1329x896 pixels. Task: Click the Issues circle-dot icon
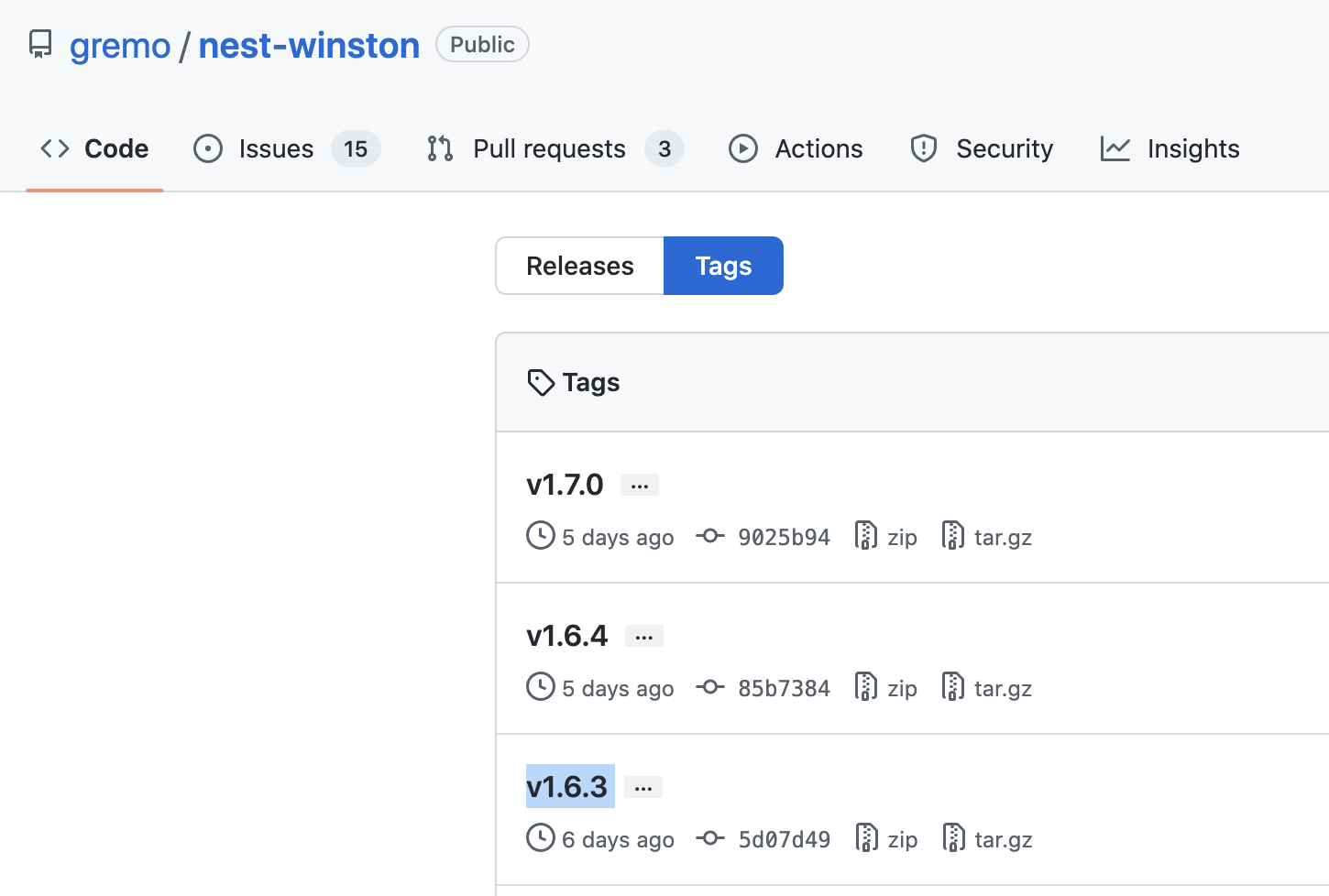click(x=208, y=148)
